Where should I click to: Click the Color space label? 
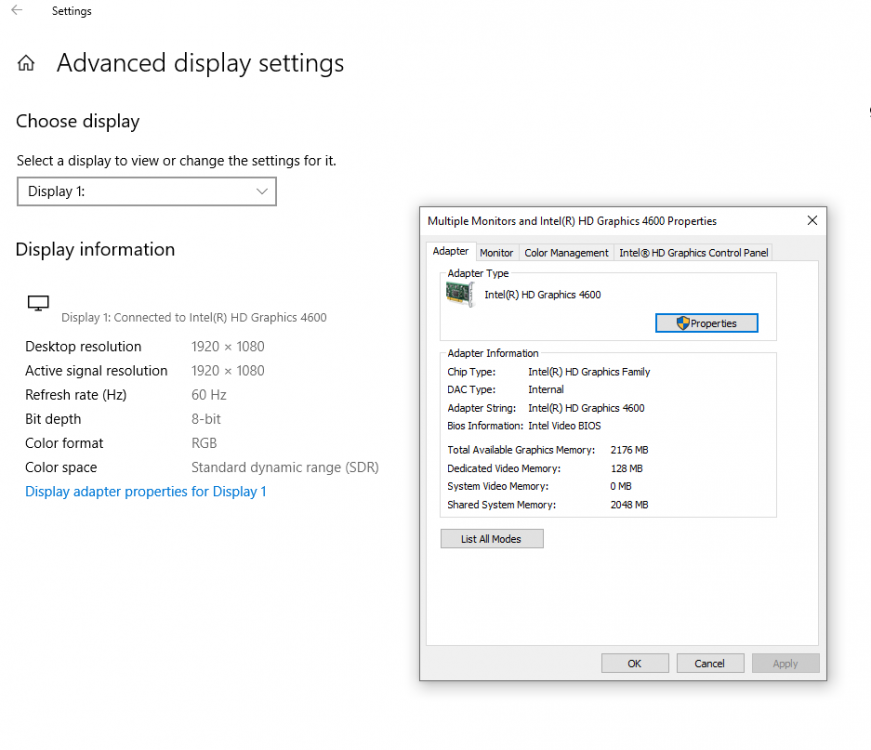(61, 467)
